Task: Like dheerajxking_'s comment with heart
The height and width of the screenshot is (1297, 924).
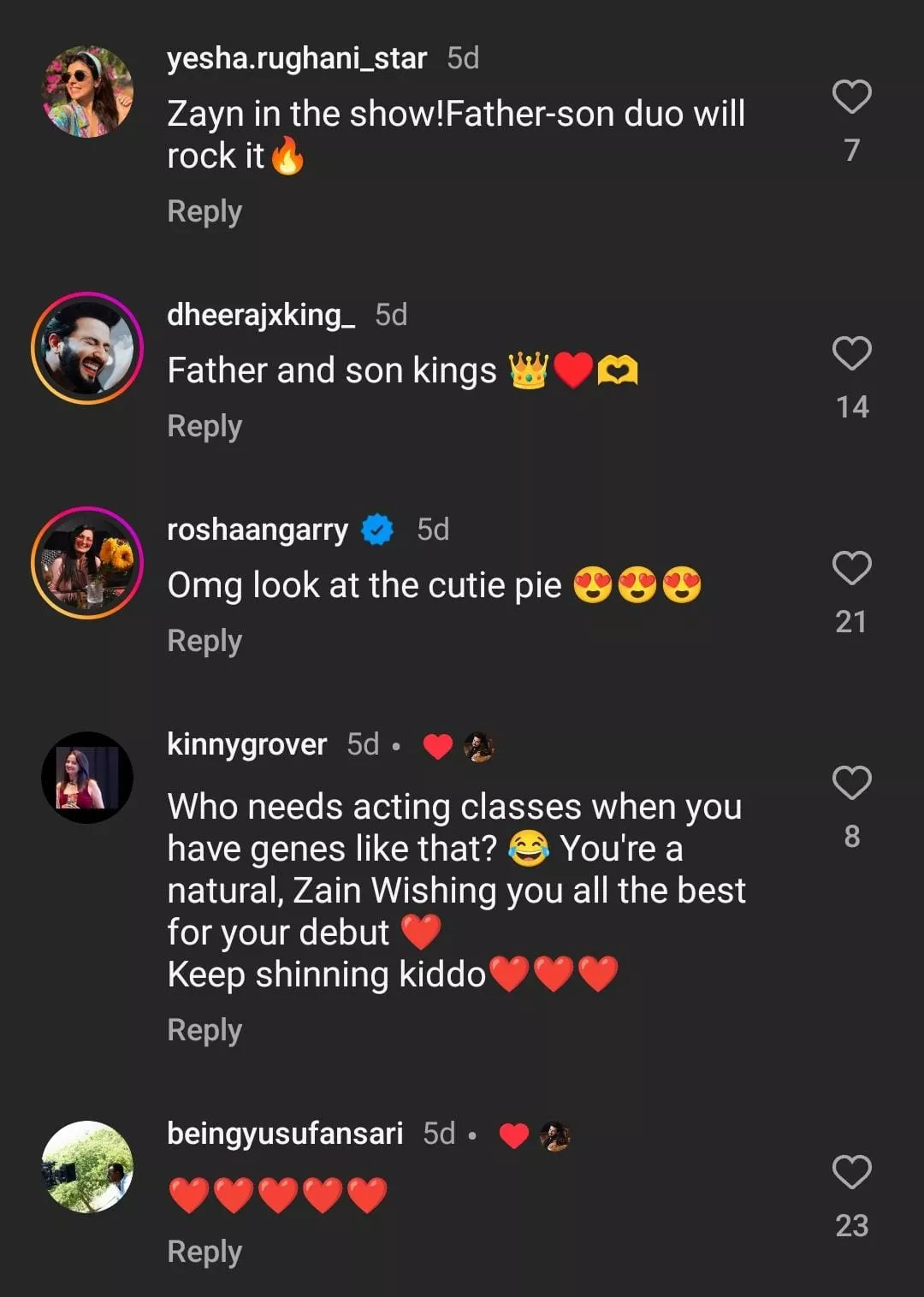Action: (851, 353)
